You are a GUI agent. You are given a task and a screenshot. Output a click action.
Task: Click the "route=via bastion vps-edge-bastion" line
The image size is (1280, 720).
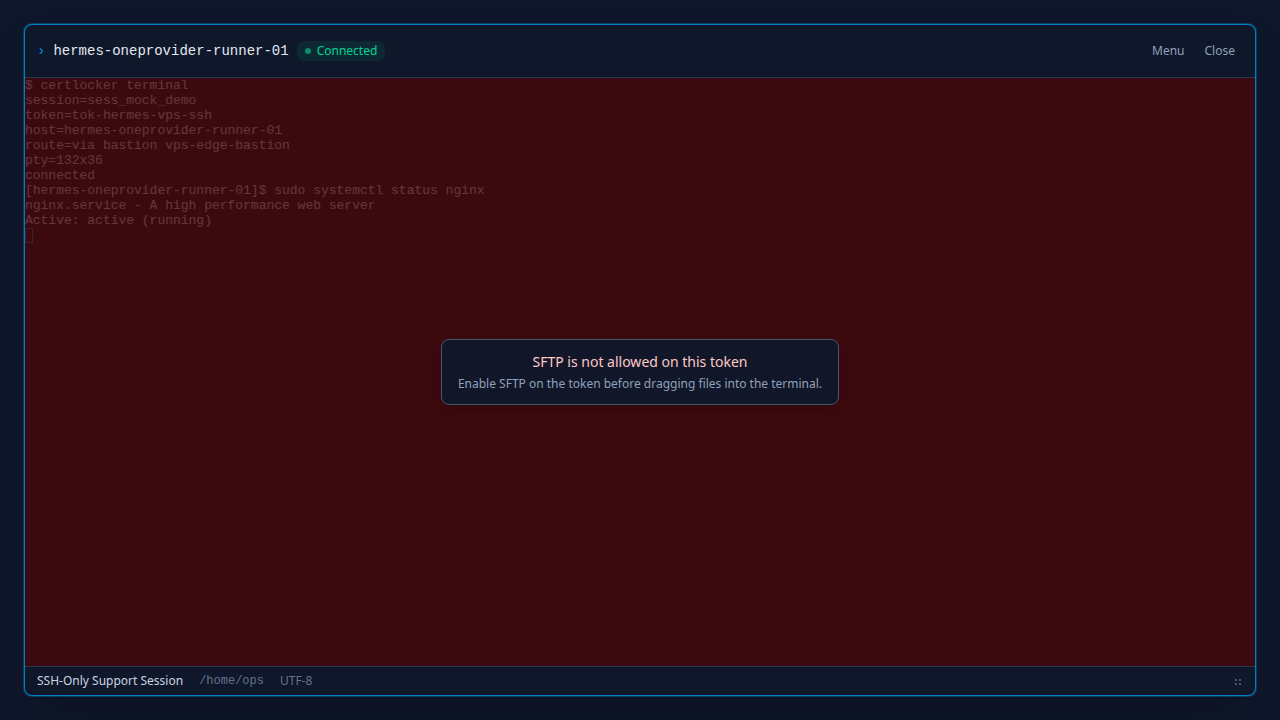(158, 146)
